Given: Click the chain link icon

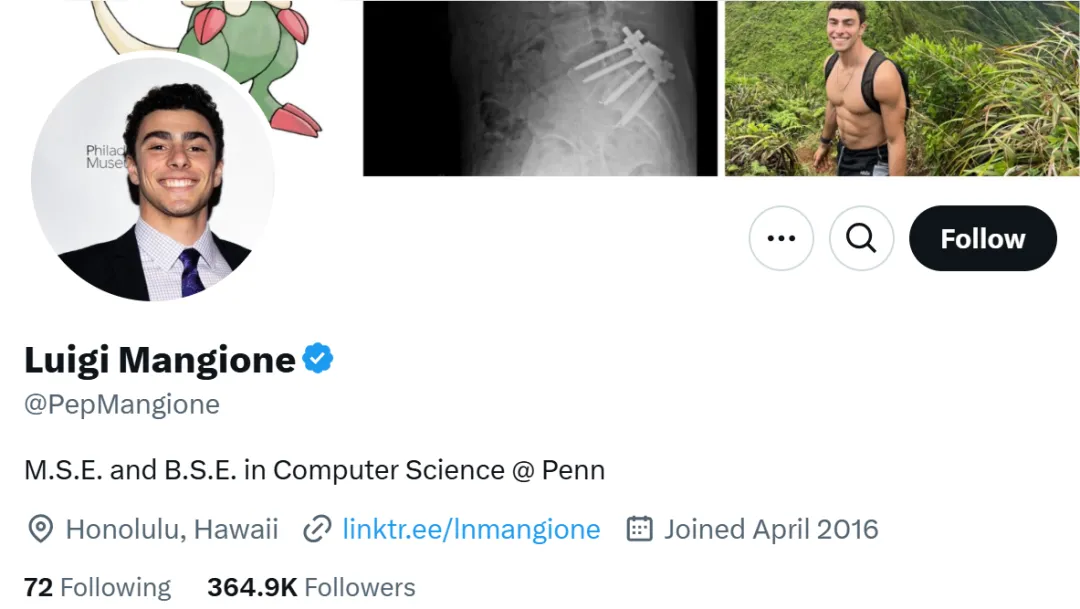Looking at the screenshot, I should 317,529.
